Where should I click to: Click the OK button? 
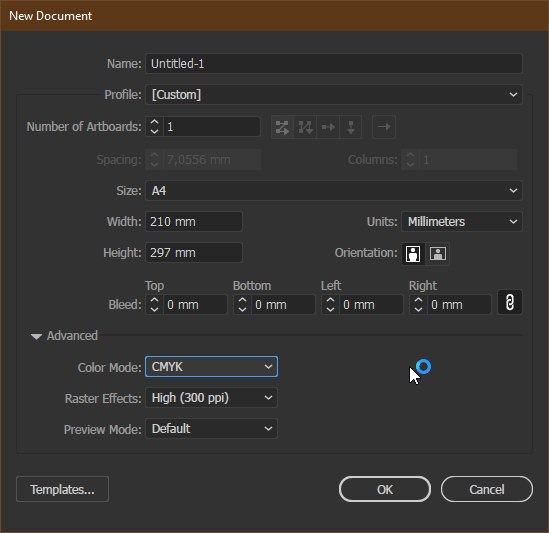coord(384,489)
